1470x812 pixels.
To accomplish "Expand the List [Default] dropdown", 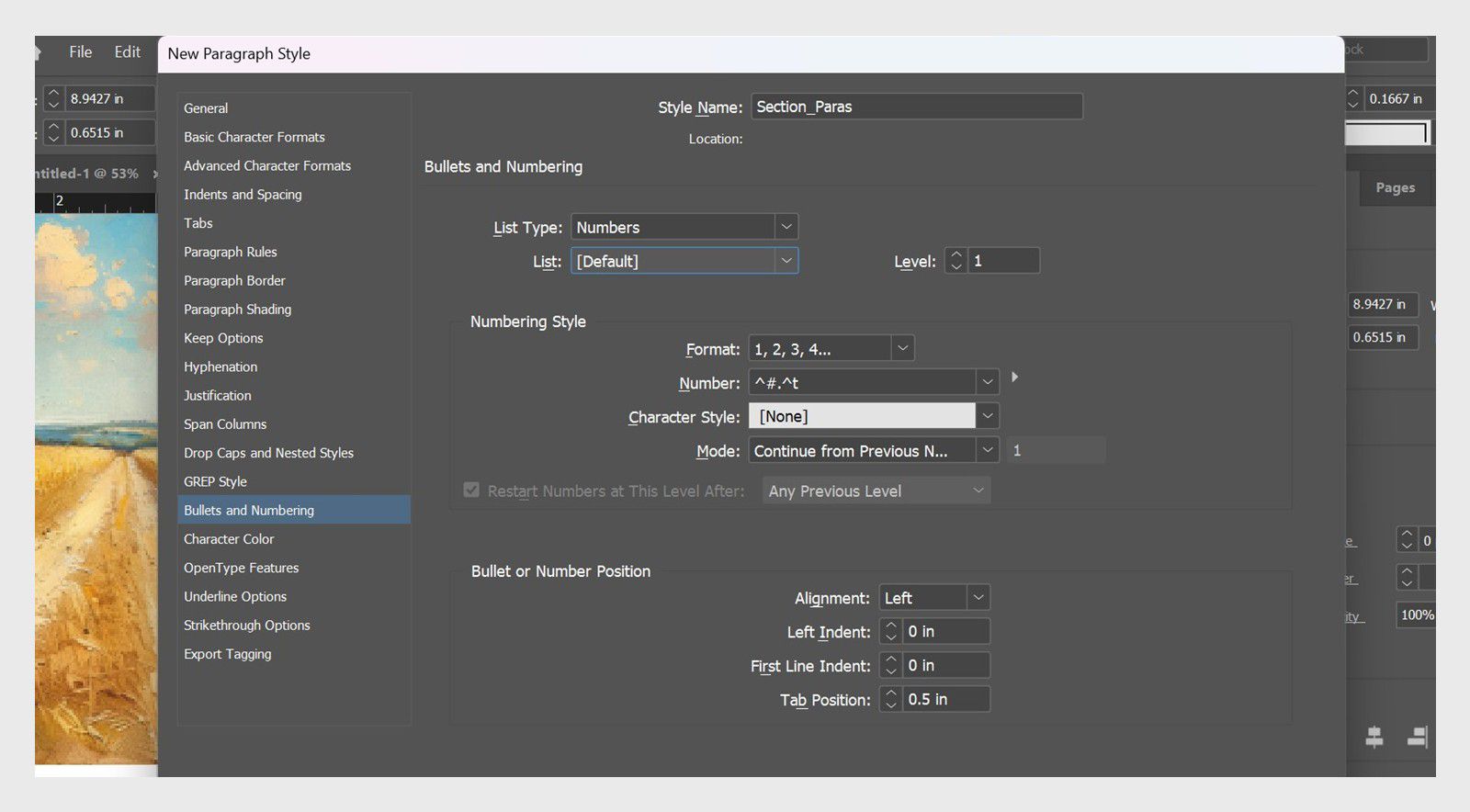I will point(684,261).
